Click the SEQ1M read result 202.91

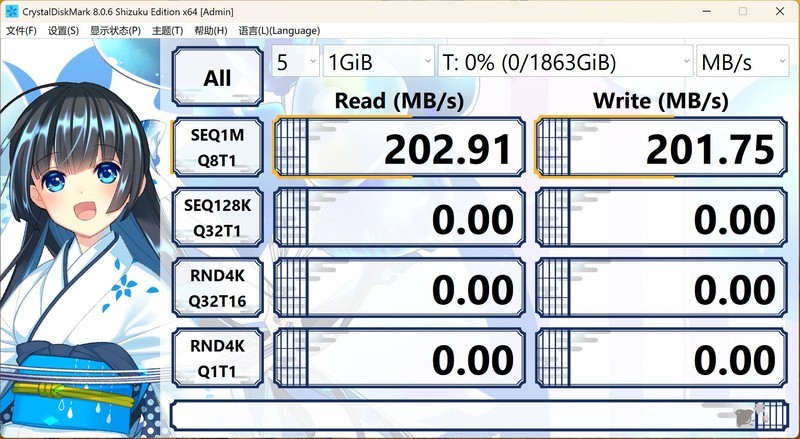tap(399, 147)
